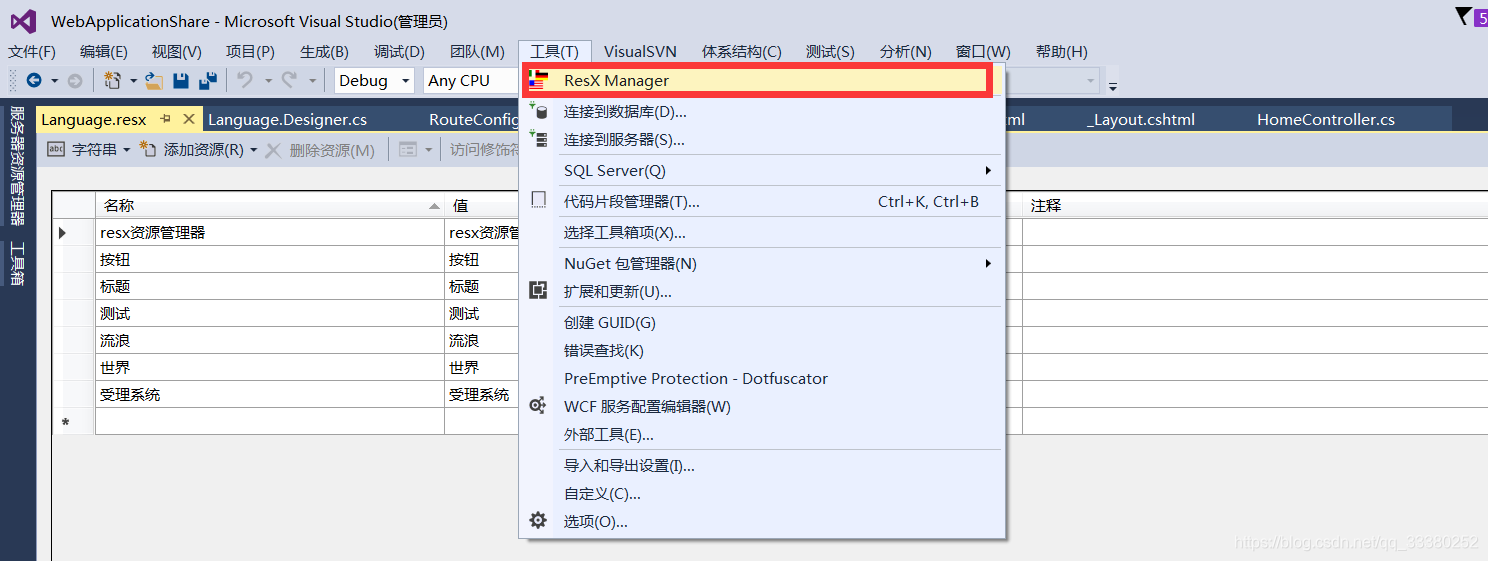The height and width of the screenshot is (561, 1488).
Task: Open the VisualSVN menu
Action: point(640,52)
